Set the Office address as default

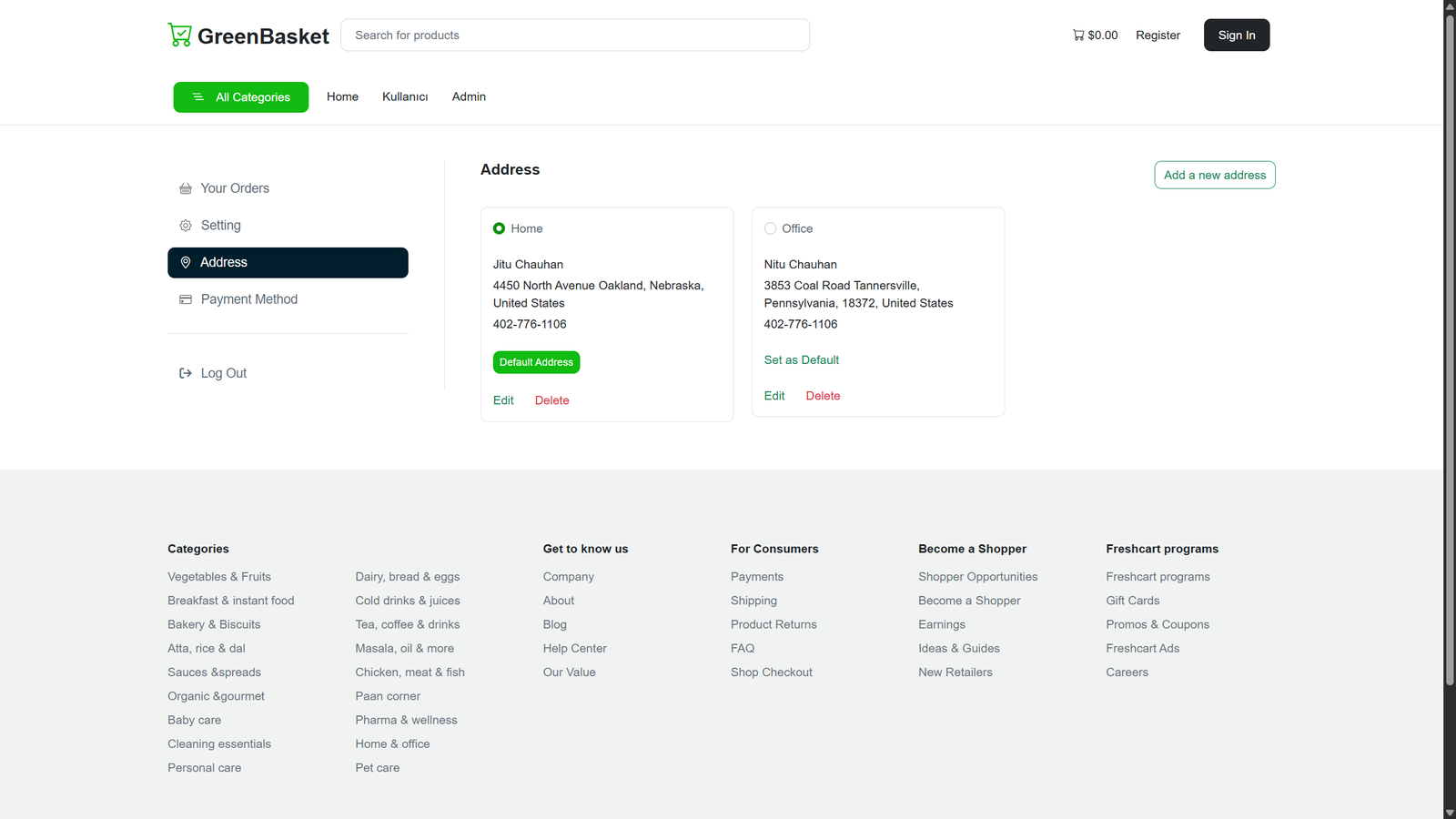point(801,360)
